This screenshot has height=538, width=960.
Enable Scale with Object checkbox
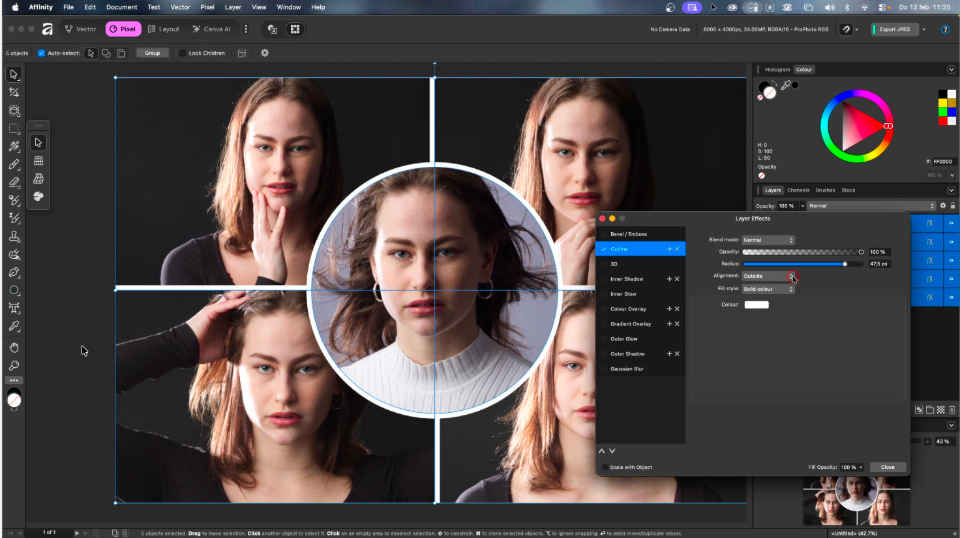pos(603,467)
